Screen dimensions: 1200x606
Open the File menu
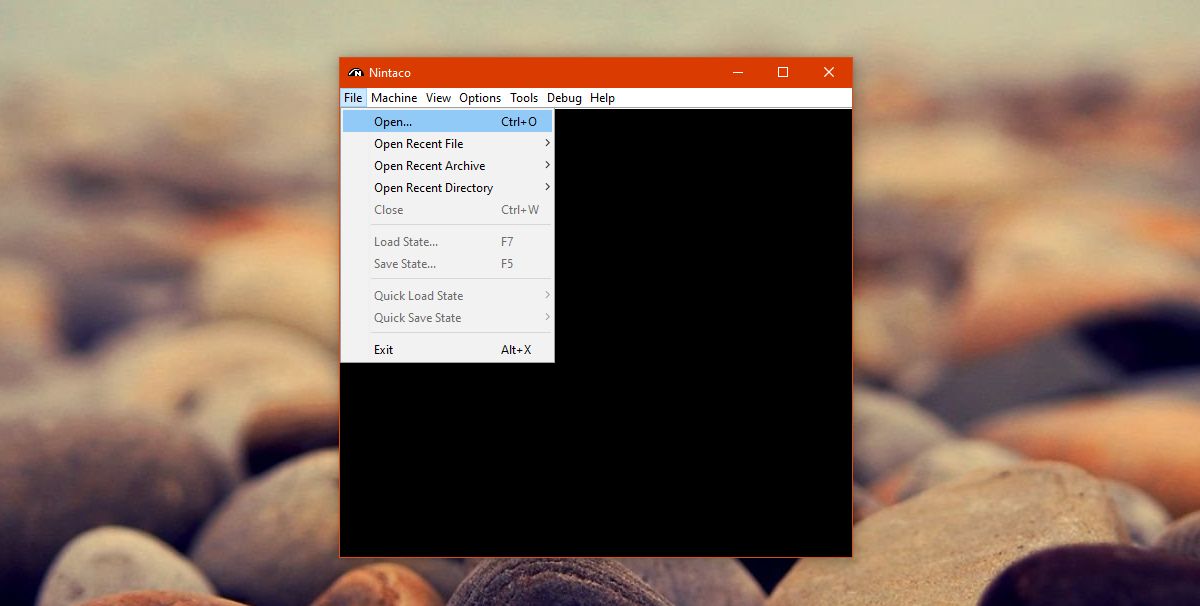pos(353,98)
